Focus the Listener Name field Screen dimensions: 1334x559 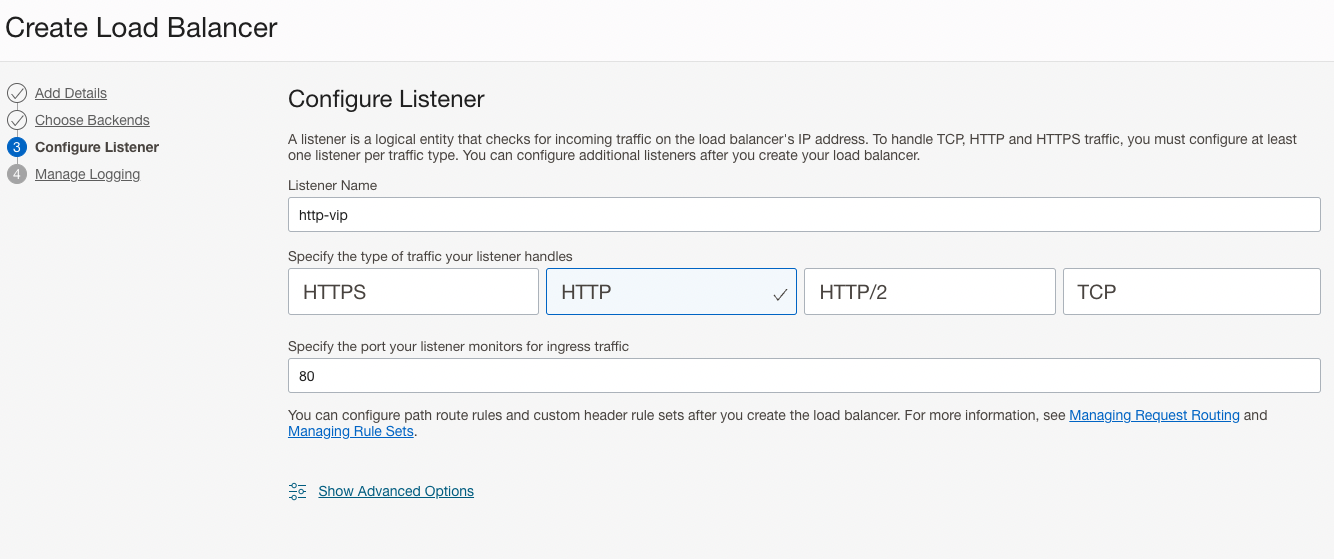tap(804, 214)
